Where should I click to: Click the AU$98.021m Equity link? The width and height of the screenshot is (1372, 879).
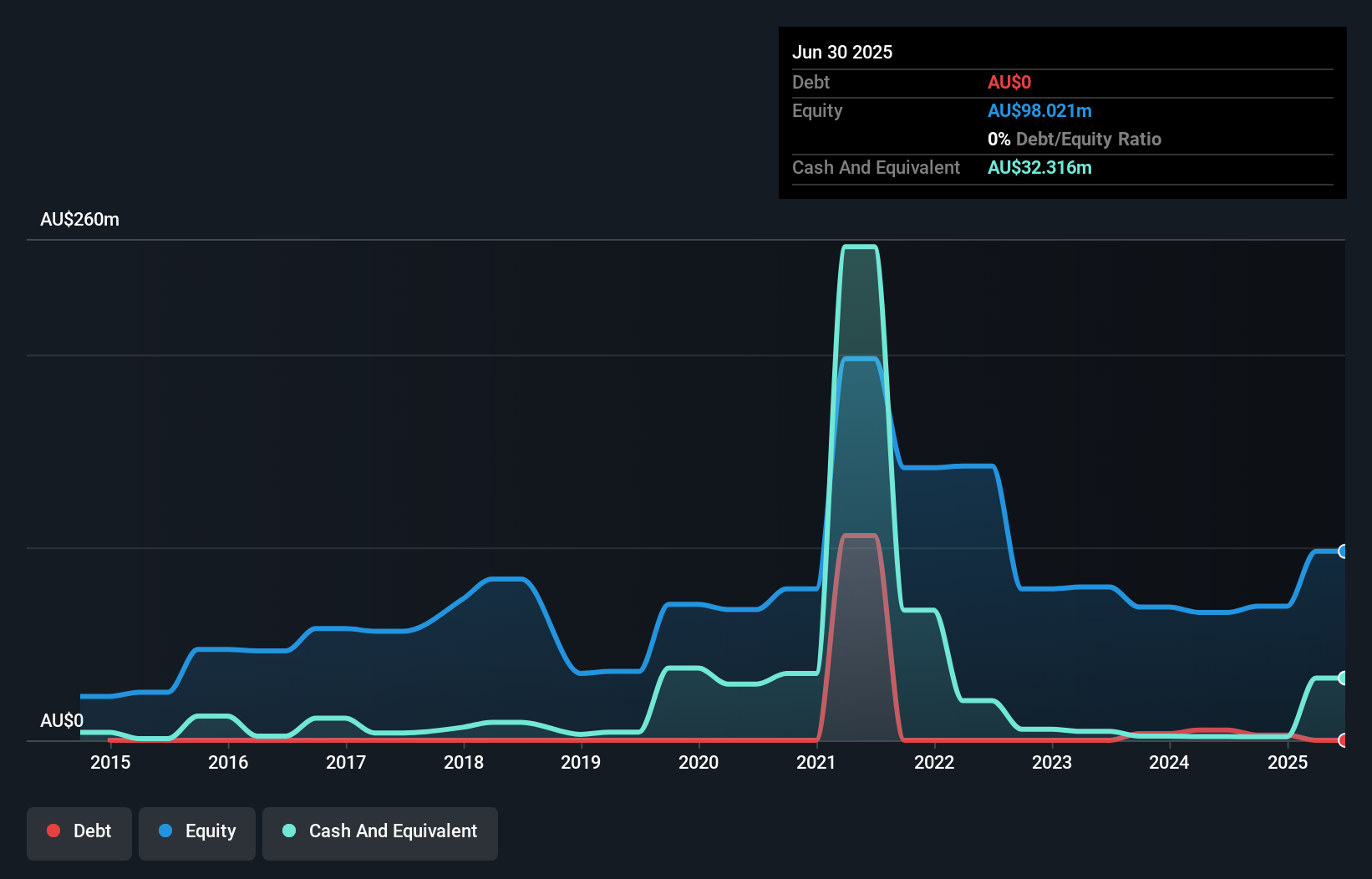pyautogui.click(x=1039, y=110)
